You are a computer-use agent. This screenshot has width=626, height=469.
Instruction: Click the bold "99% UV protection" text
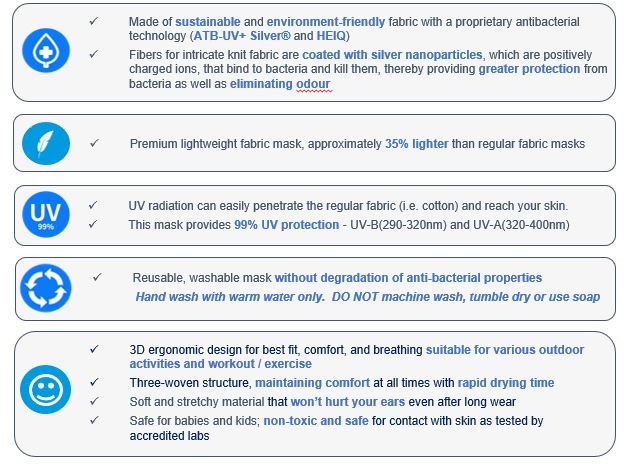tap(289, 225)
